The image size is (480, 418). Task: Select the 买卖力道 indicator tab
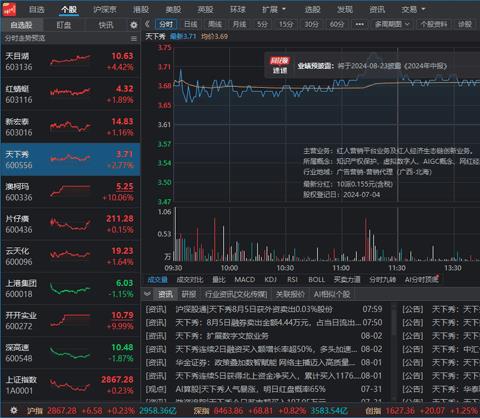347,280
